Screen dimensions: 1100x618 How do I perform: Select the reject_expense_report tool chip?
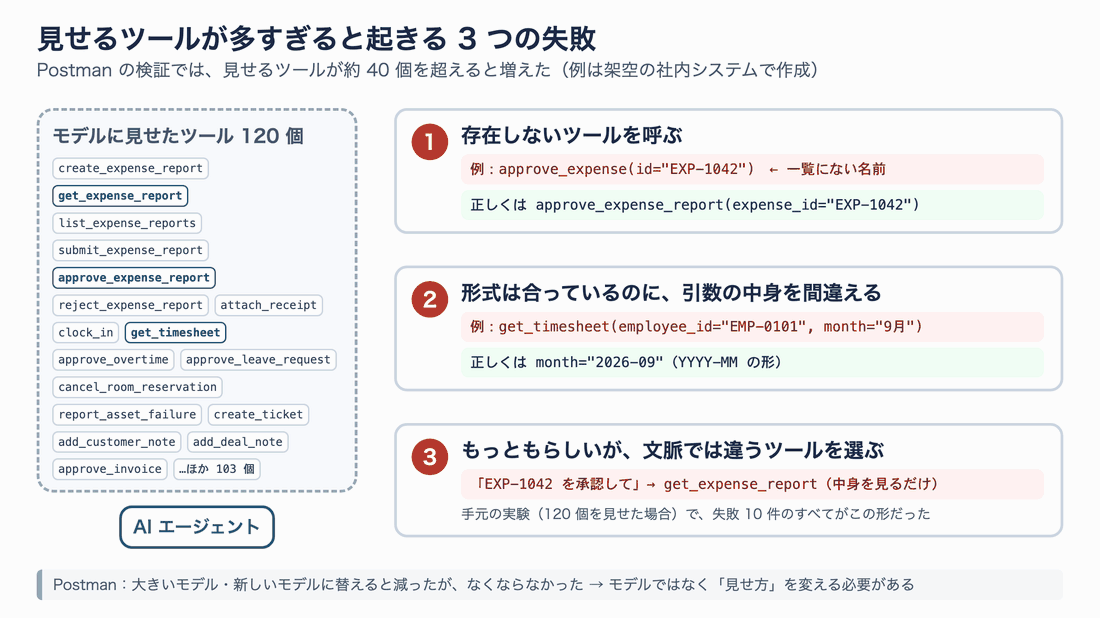coord(130,305)
